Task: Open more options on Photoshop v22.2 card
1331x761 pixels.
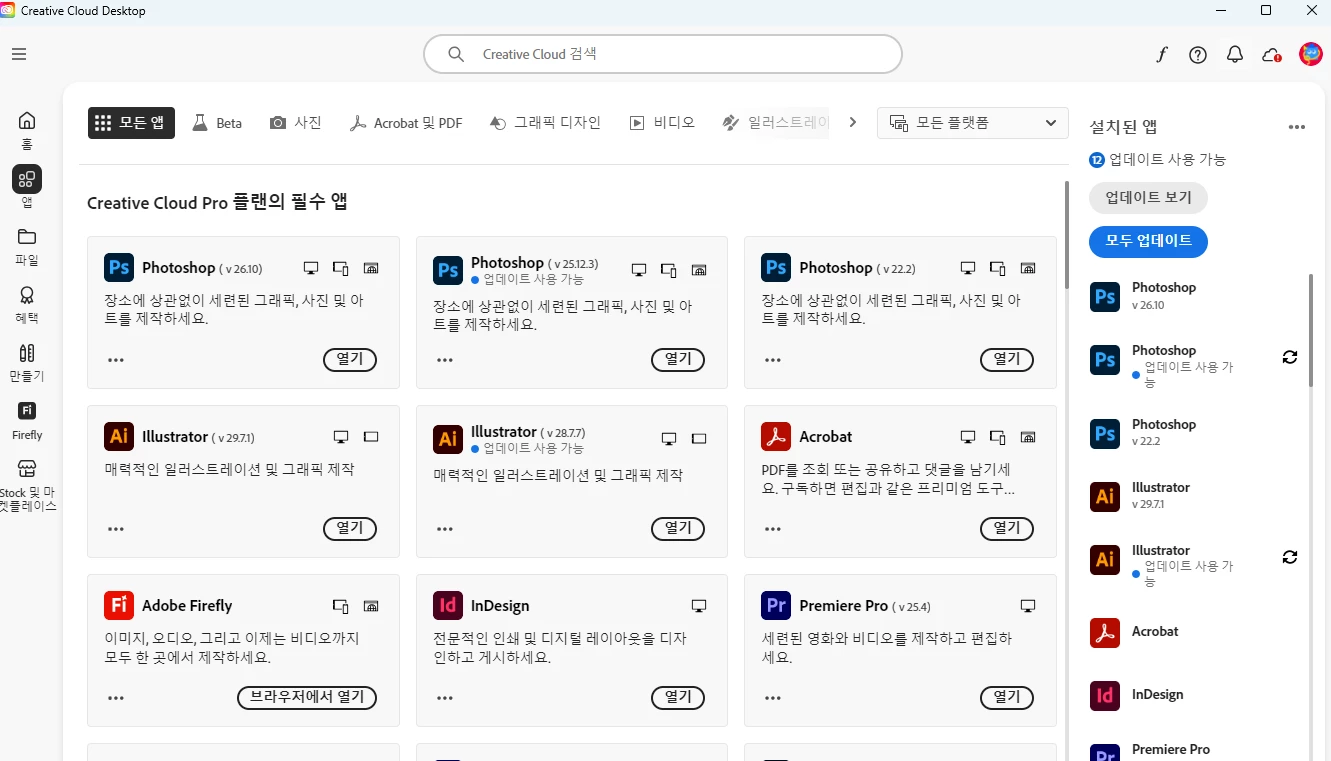Action: click(x=773, y=360)
